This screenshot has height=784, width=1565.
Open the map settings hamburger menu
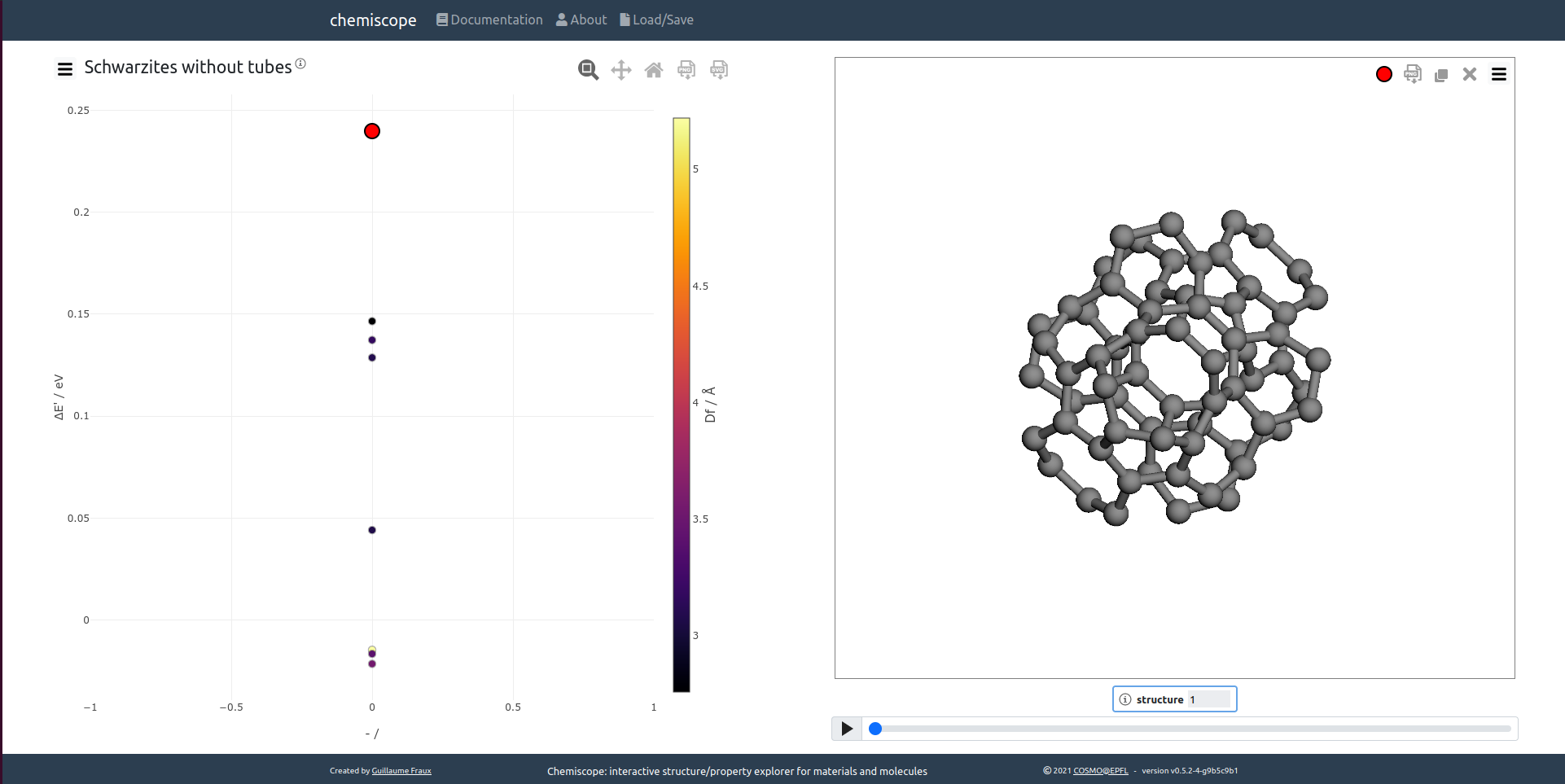(64, 68)
